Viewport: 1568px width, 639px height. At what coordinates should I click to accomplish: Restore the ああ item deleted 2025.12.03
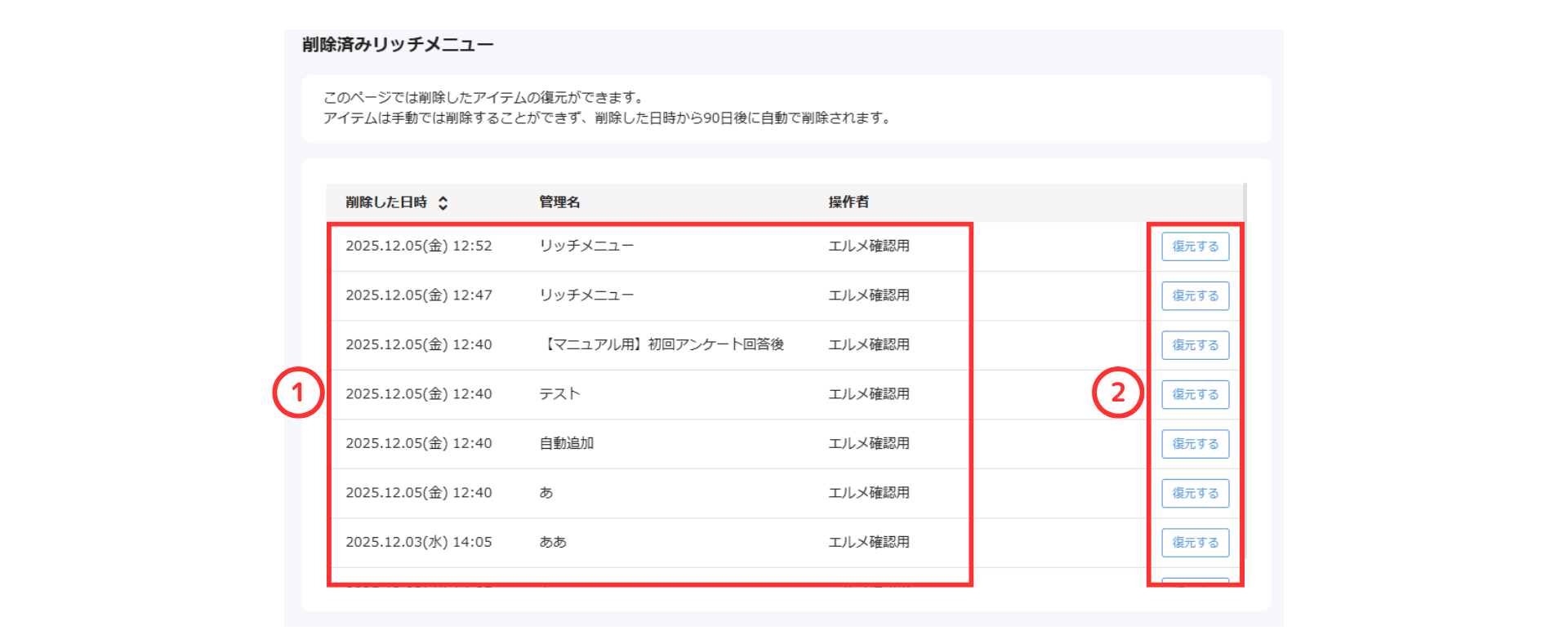coord(1195,543)
